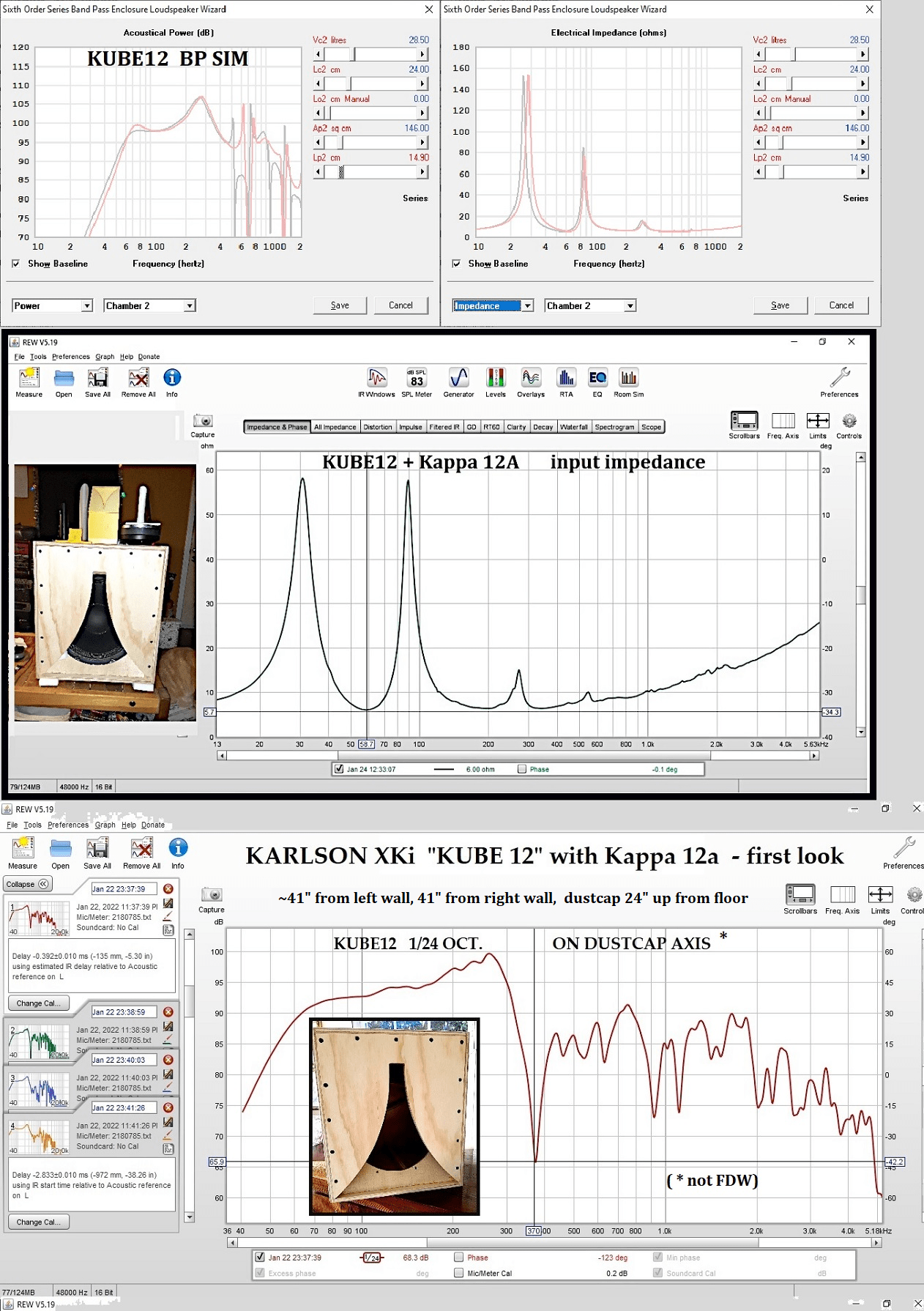
Task: Click the Lp2 cm slider thumb, left wizard
Action: click(x=341, y=171)
